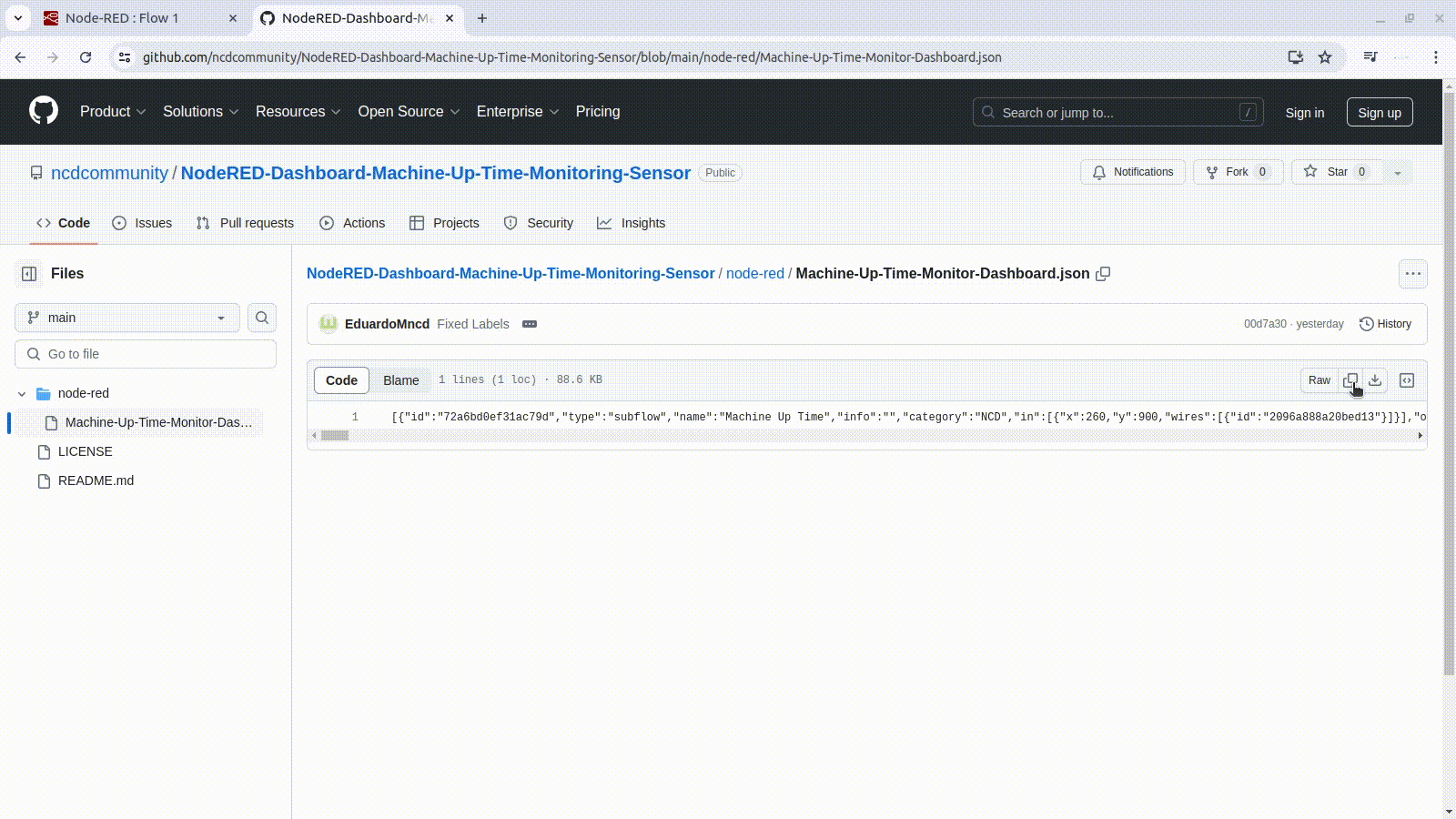Copy raw file contents icon
The image size is (1456, 819).
coord(1350,380)
